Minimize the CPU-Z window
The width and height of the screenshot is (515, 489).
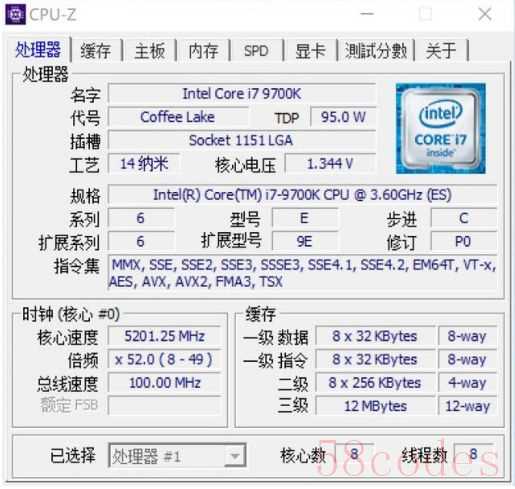(x=367, y=14)
